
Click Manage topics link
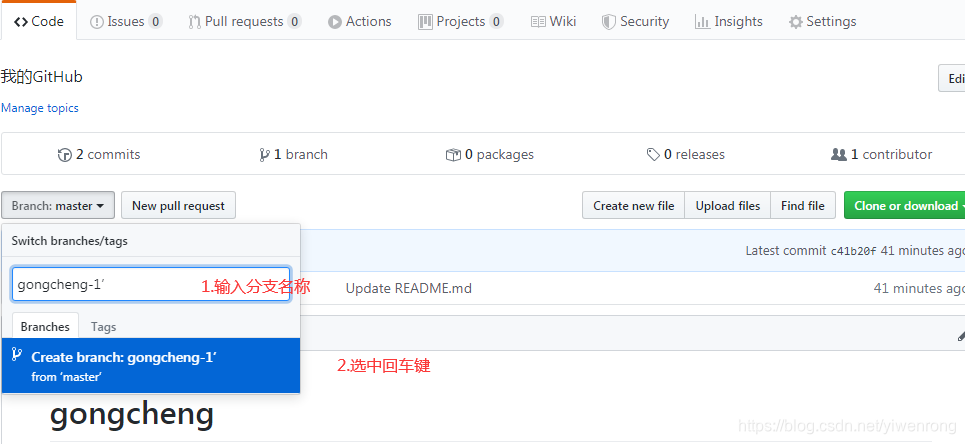[x=40, y=108]
